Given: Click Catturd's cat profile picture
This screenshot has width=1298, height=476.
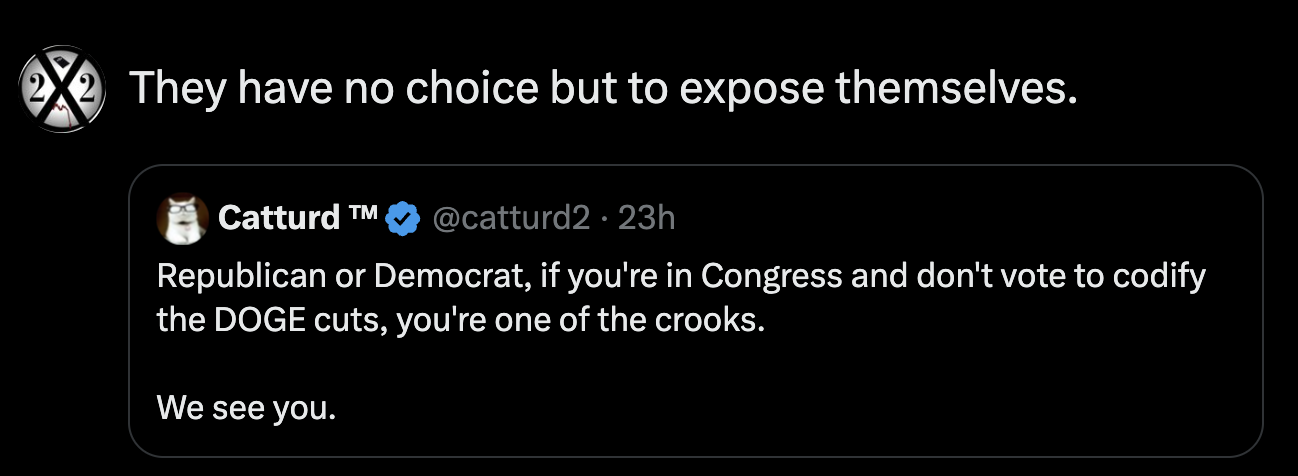Looking at the screenshot, I should (x=183, y=218).
